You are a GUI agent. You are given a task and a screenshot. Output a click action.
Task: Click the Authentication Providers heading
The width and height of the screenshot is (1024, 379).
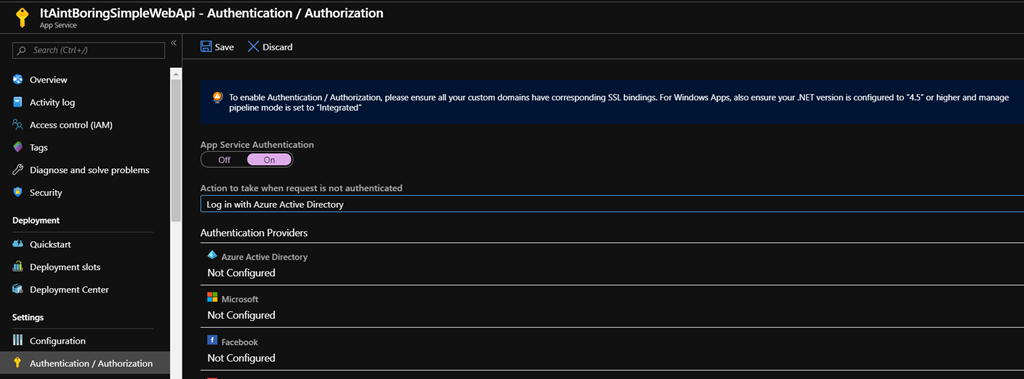254,233
